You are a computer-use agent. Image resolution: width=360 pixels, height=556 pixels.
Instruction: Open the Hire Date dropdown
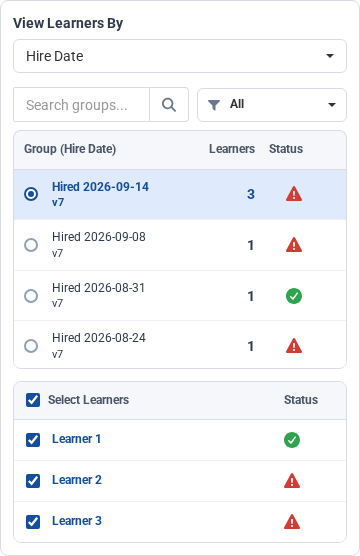coord(180,56)
